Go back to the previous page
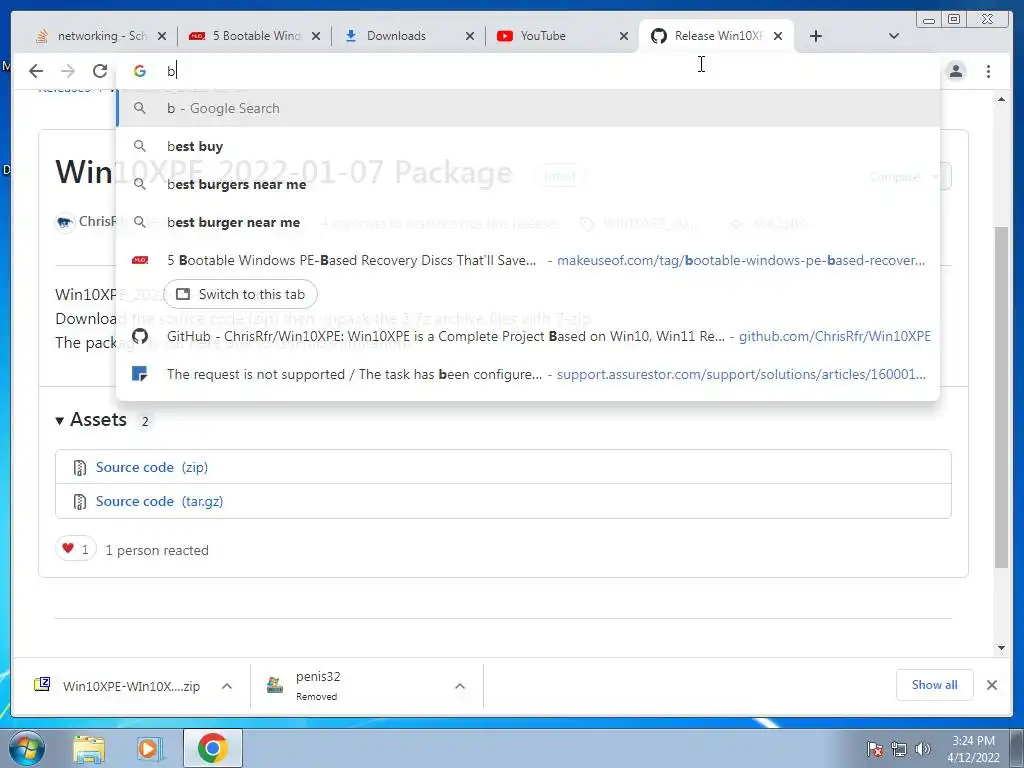The image size is (1024, 768). pos(36,71)
